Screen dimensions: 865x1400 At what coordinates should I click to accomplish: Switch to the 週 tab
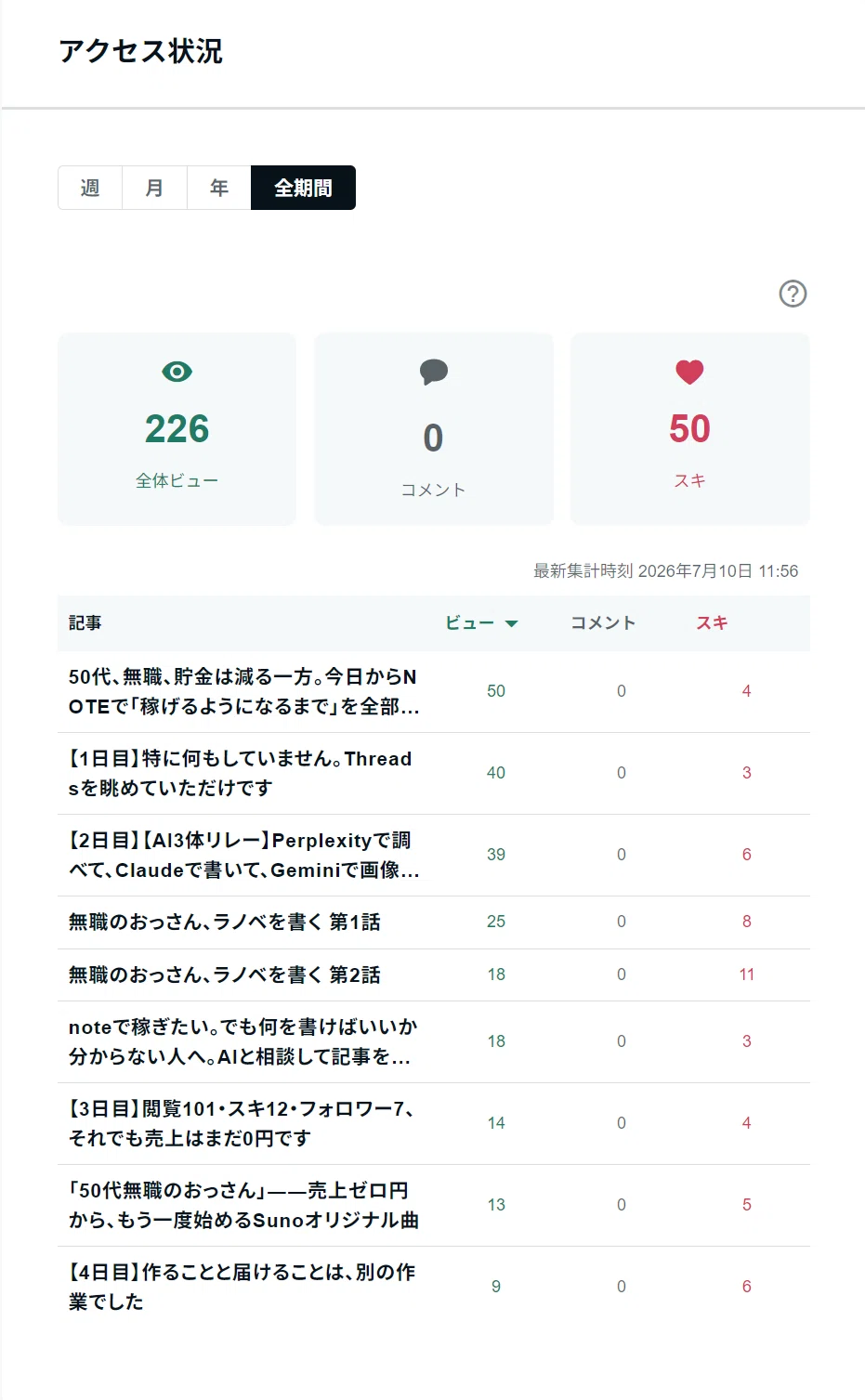pyautogui.click(x=90, y=188)
